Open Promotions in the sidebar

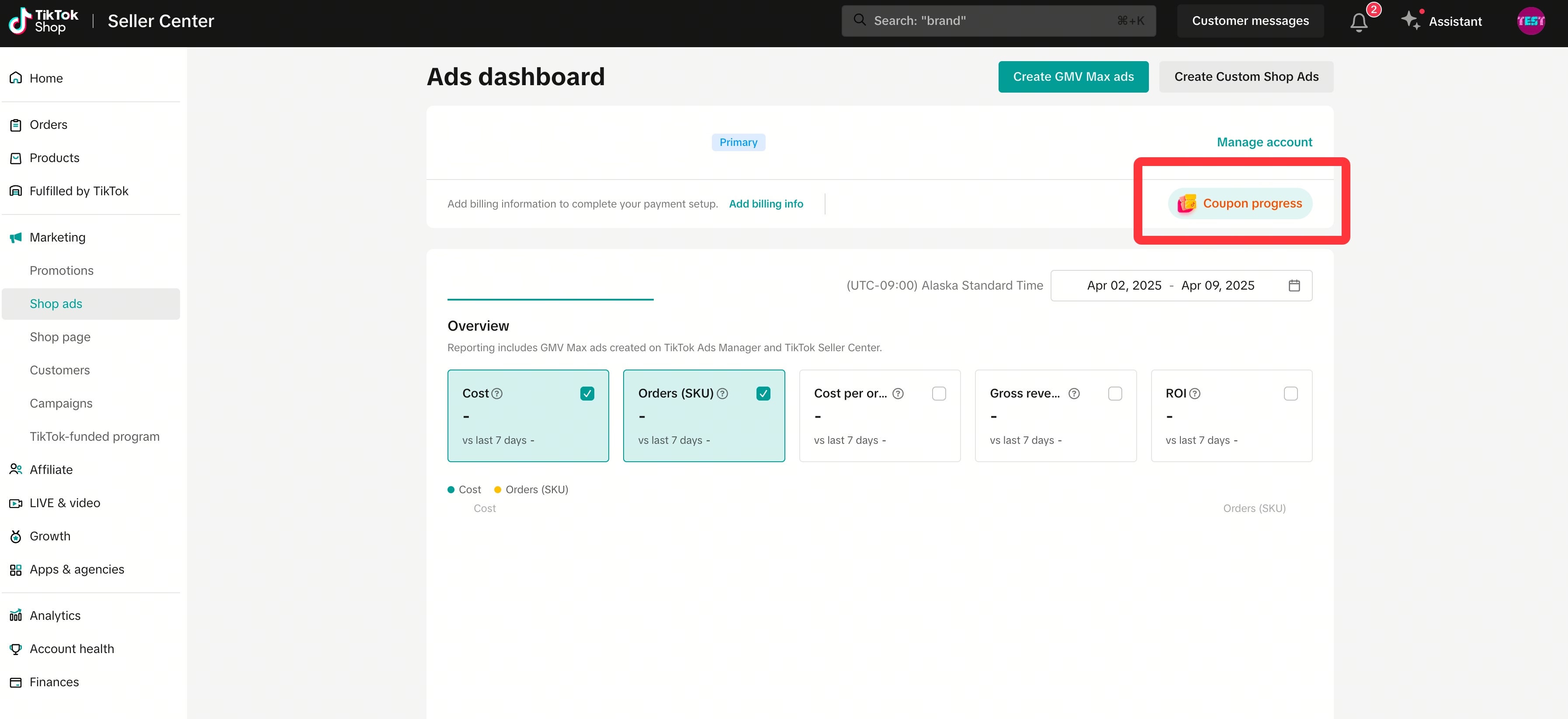coord(91,271)
